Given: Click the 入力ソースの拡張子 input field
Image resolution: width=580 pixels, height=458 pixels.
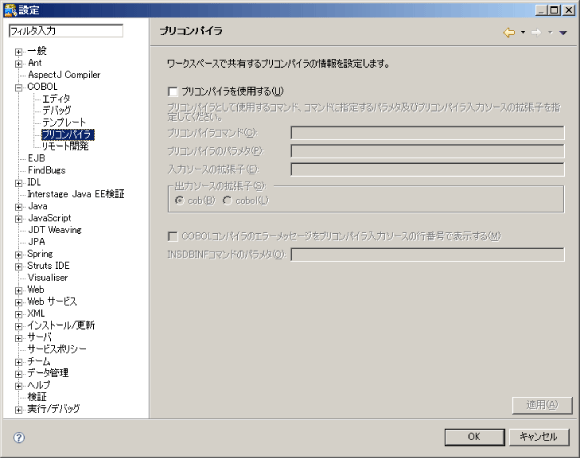Looking at the screenshot, I should click(428, 169).
